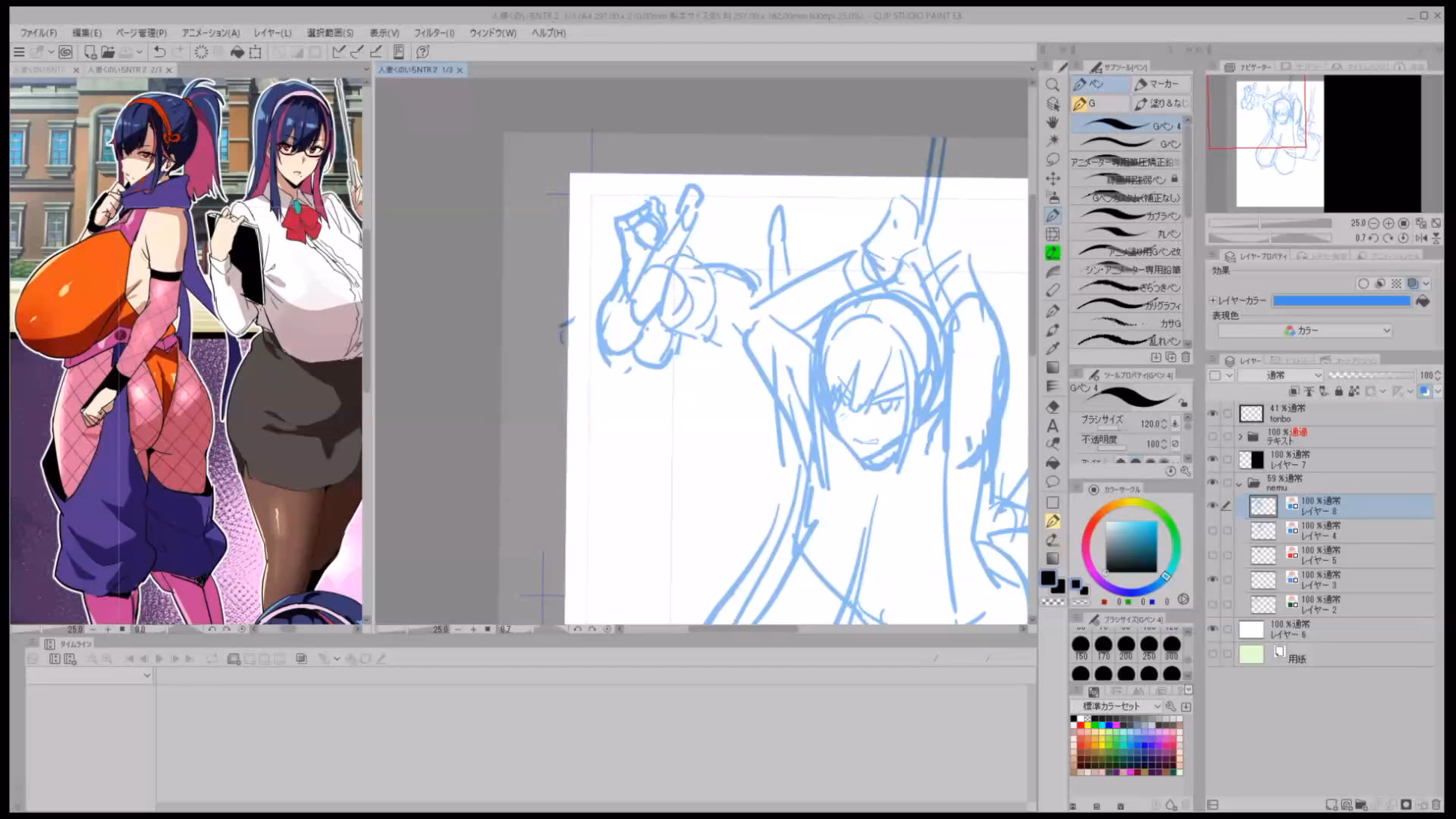Click the blue layer color swatch
1456x819 pixels.
[1341, 301]
